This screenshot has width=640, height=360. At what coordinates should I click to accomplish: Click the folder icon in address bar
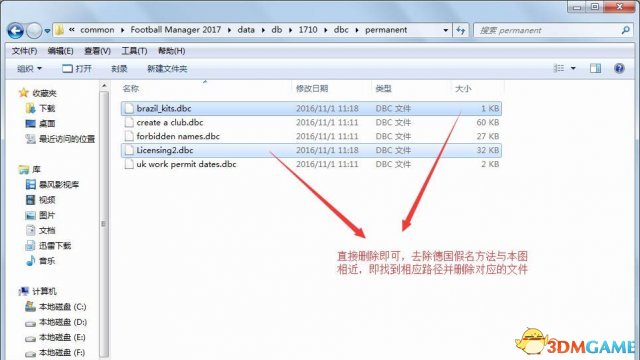coord(60,30)
